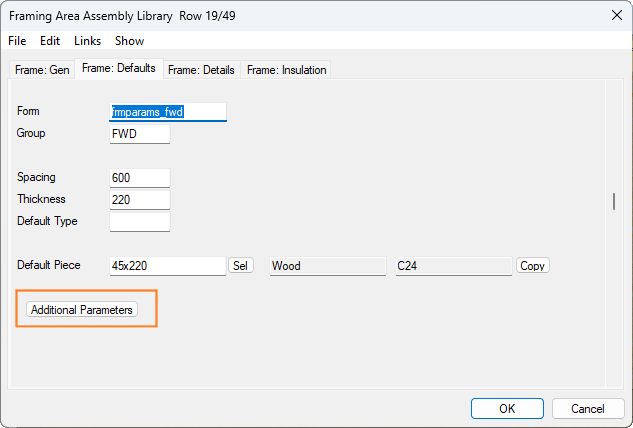
Task: Click the empty Default Type field
Action: coord(140,222)
